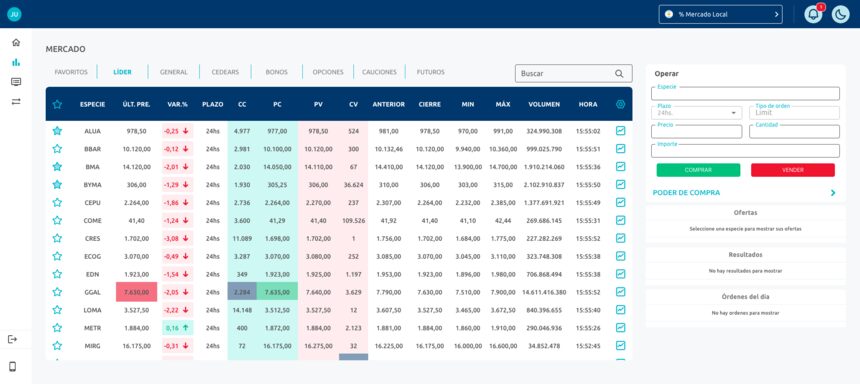860x384 pixels.
Task: Focus the Buscar search field
Action: coord(573,74)
